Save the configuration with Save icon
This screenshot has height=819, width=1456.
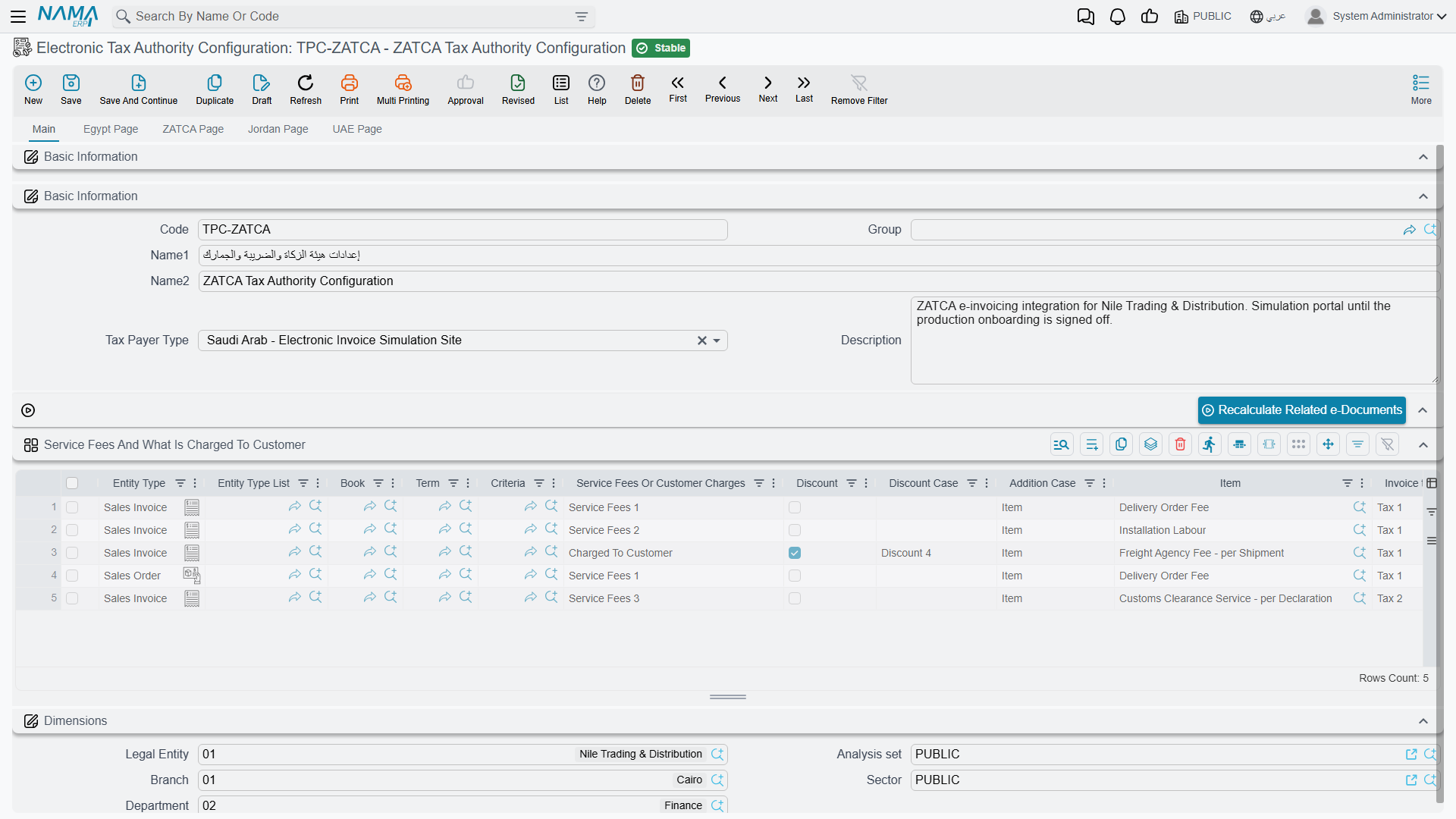tap(71, 89)
